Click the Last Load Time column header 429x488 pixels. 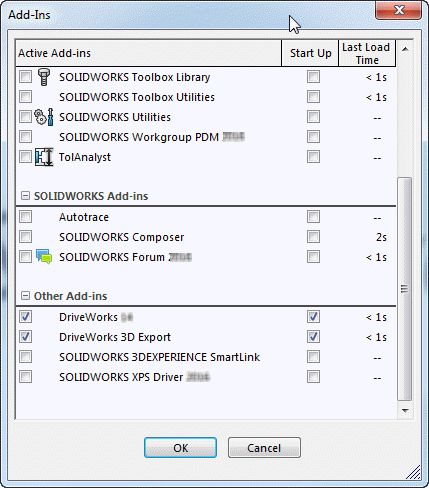pos(367,53)
